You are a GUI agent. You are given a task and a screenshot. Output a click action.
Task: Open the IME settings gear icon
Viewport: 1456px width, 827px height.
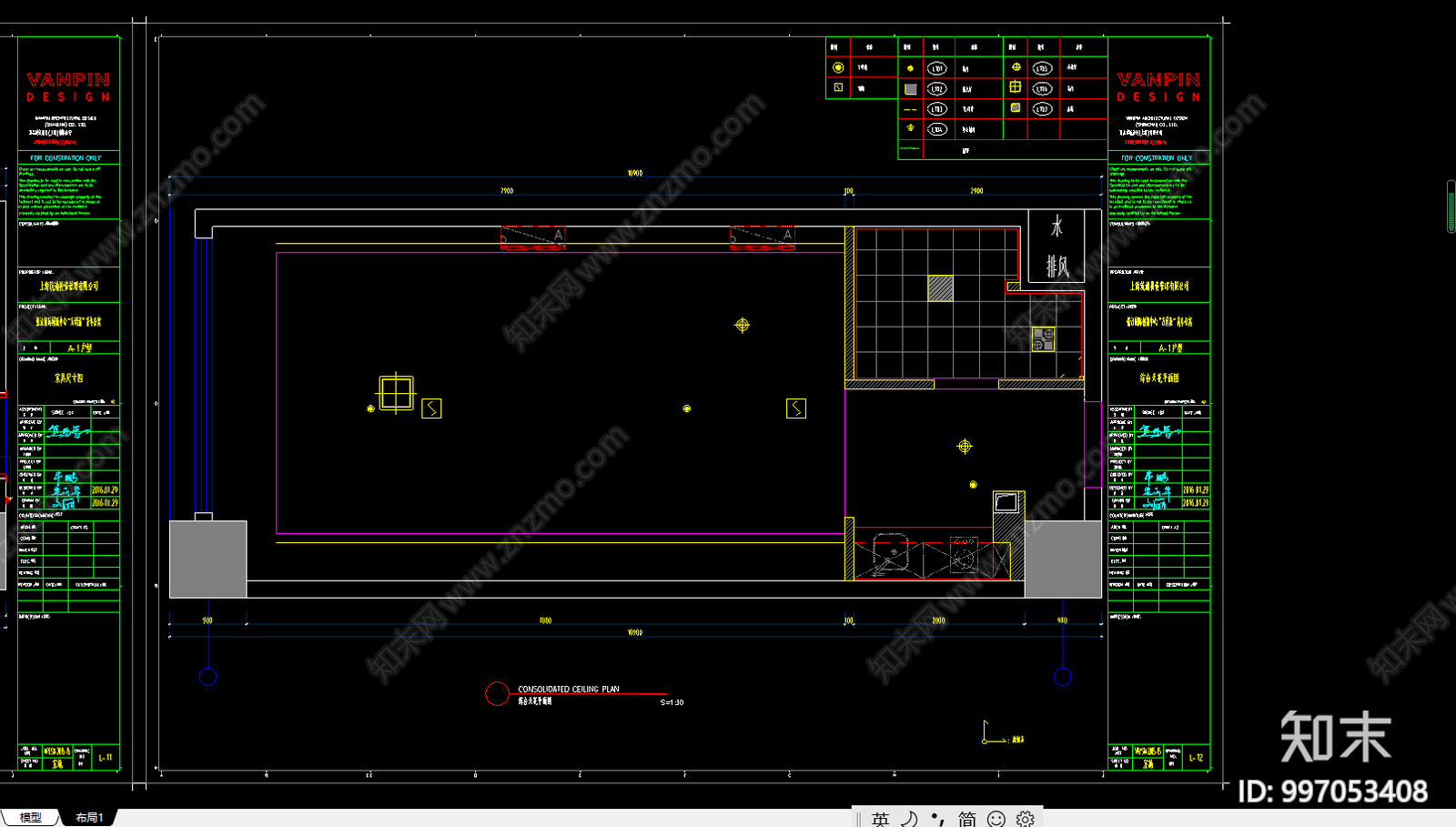click(x=1026, y=819)
